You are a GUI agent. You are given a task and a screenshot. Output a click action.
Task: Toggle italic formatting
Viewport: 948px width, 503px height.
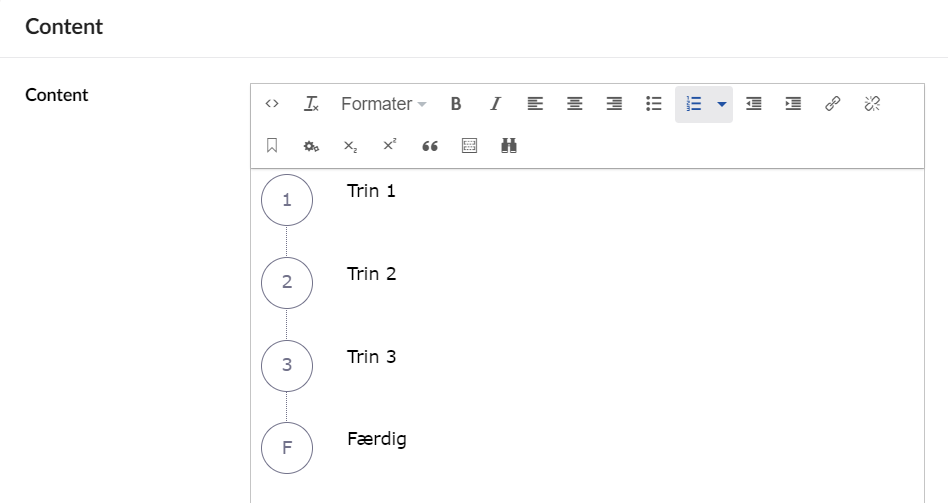tap(495, 104)
